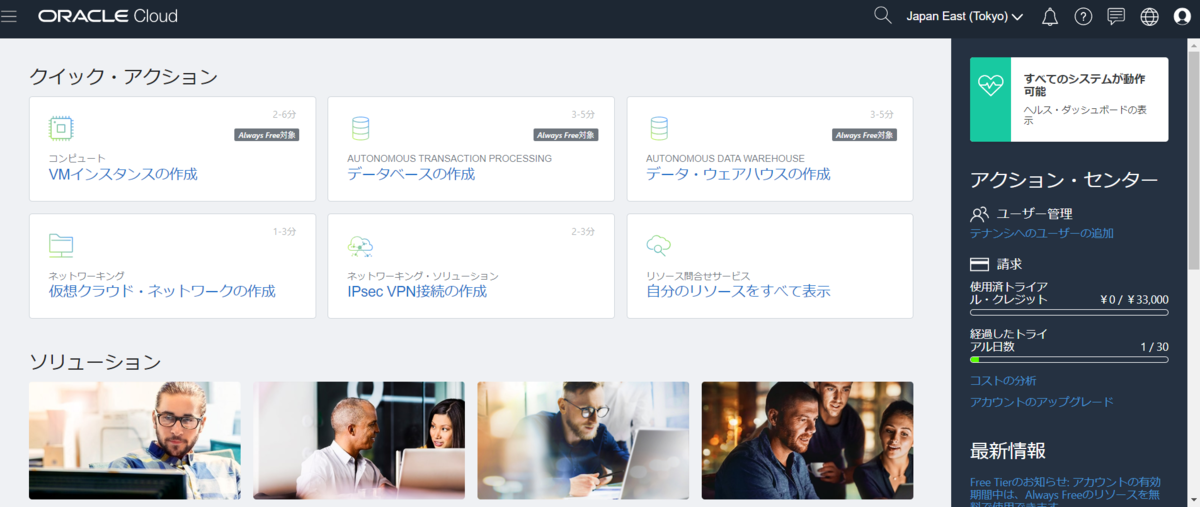The width and height of the screenshot is (1200, 507).
Task: Open the help question mark icon
Action: pyautogui.click(x=1083, y=16)
